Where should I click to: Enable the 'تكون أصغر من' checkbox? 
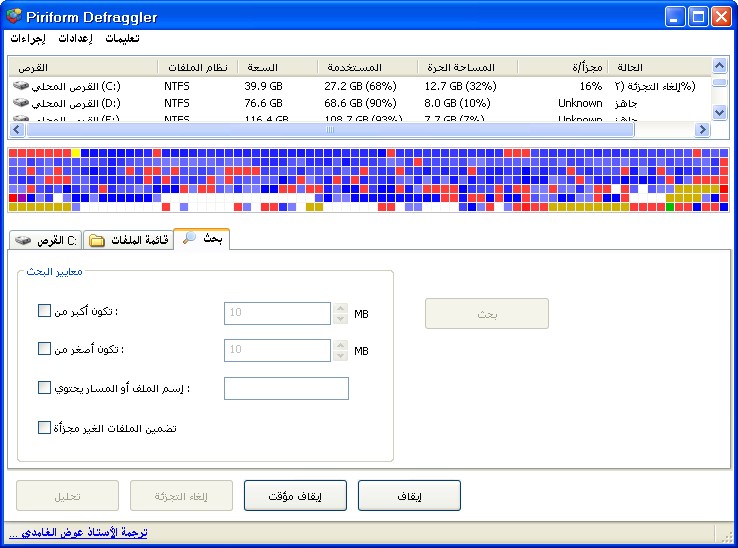pos(44,349)
